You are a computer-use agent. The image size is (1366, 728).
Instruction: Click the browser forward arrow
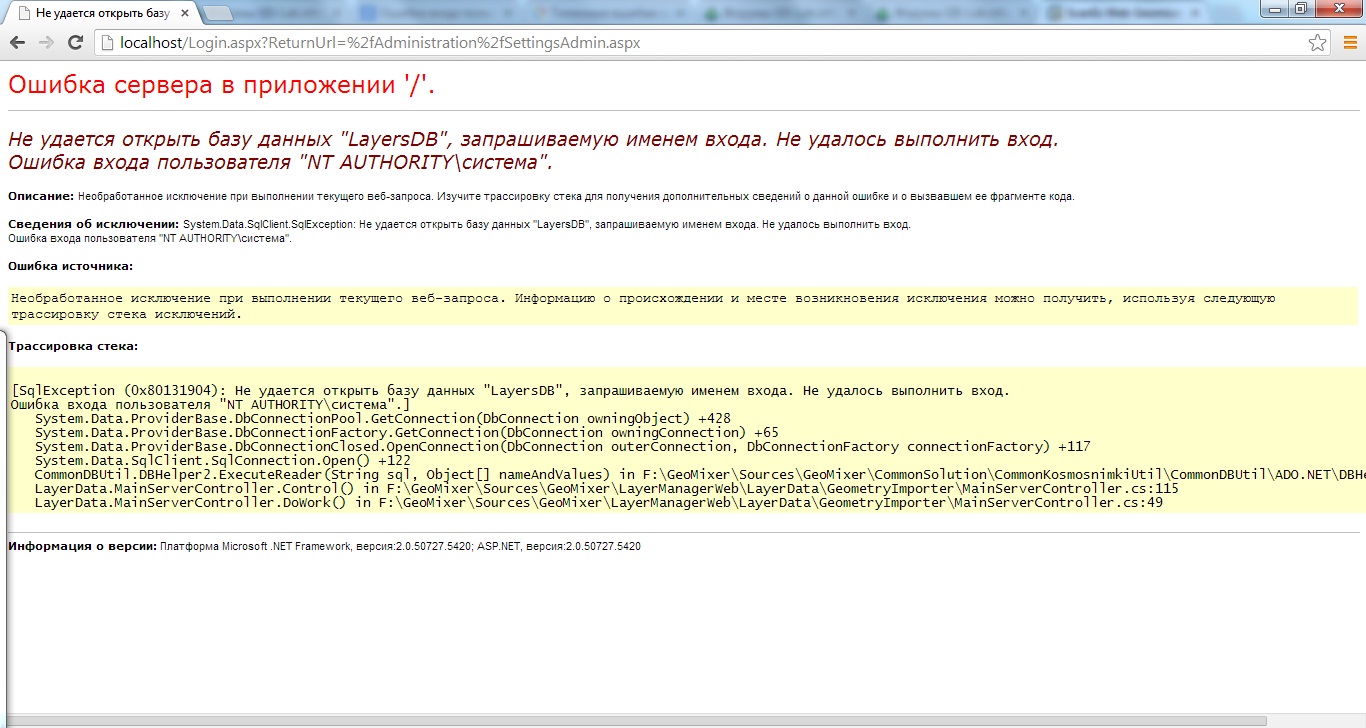pos(46,43)
